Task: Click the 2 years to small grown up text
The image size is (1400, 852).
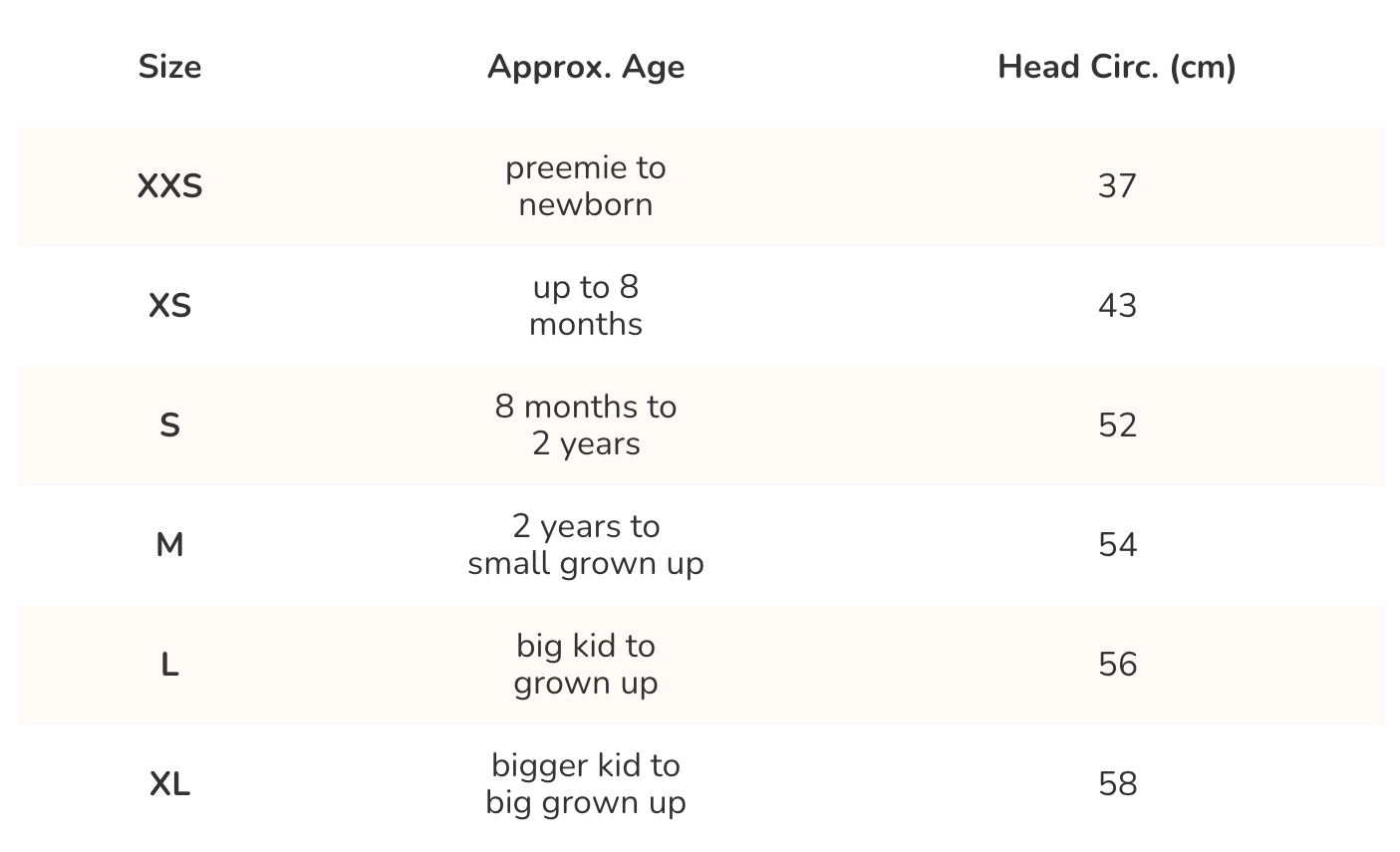Action: coord(586,545)
